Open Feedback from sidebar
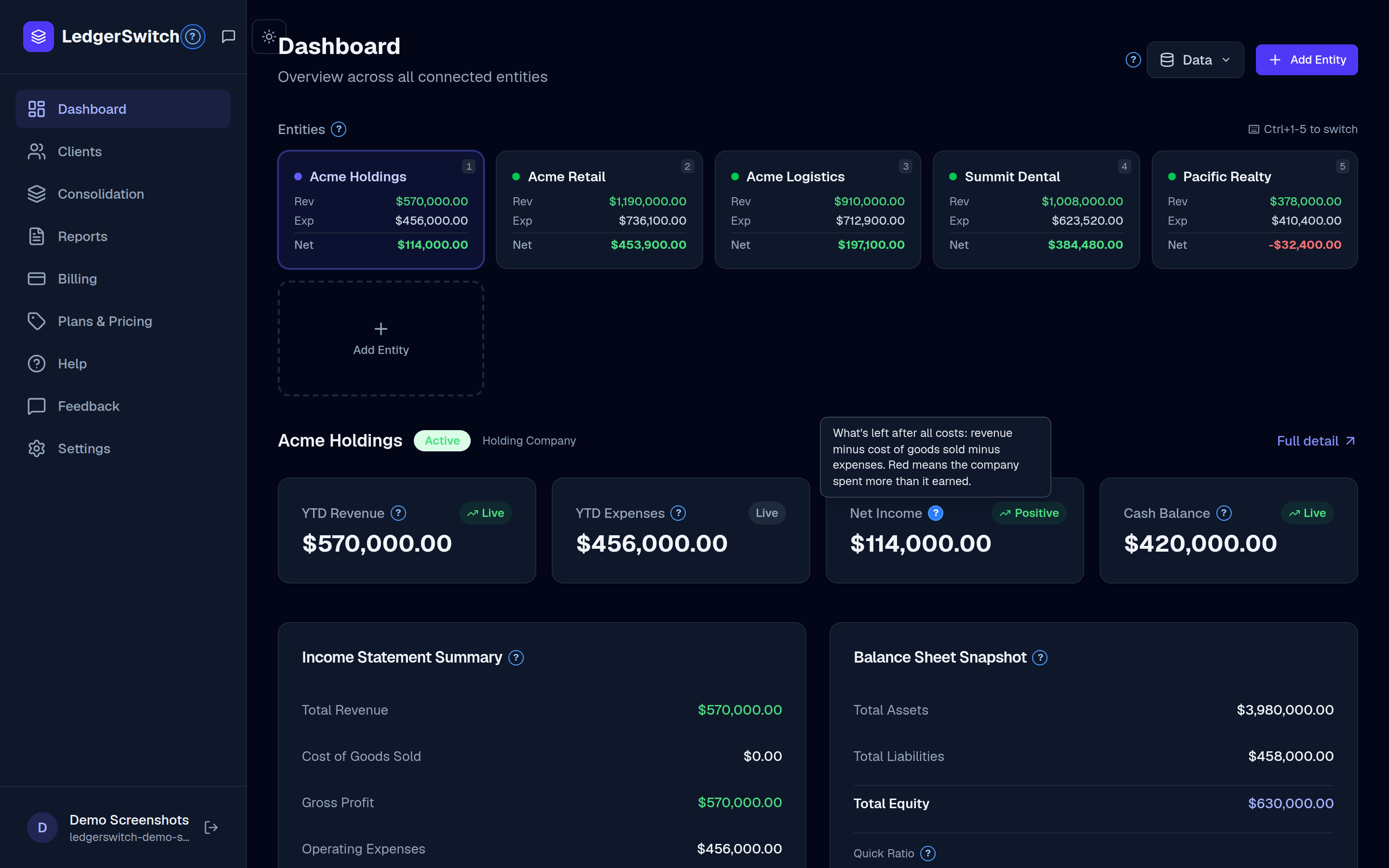1389x868 pixels. point(123,407)
